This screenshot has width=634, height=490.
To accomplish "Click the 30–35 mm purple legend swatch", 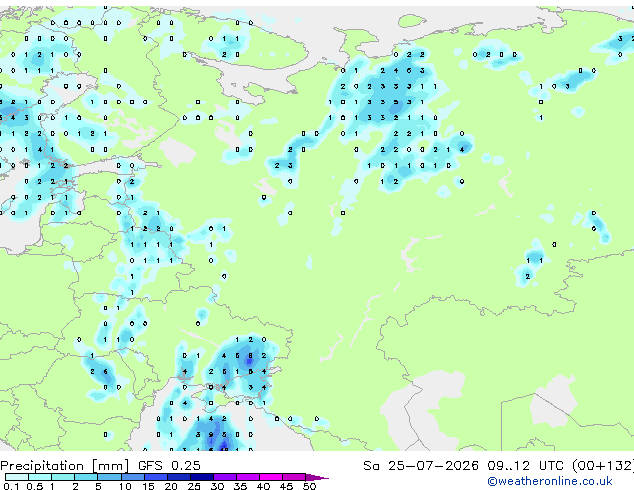I will click(225, 477).
